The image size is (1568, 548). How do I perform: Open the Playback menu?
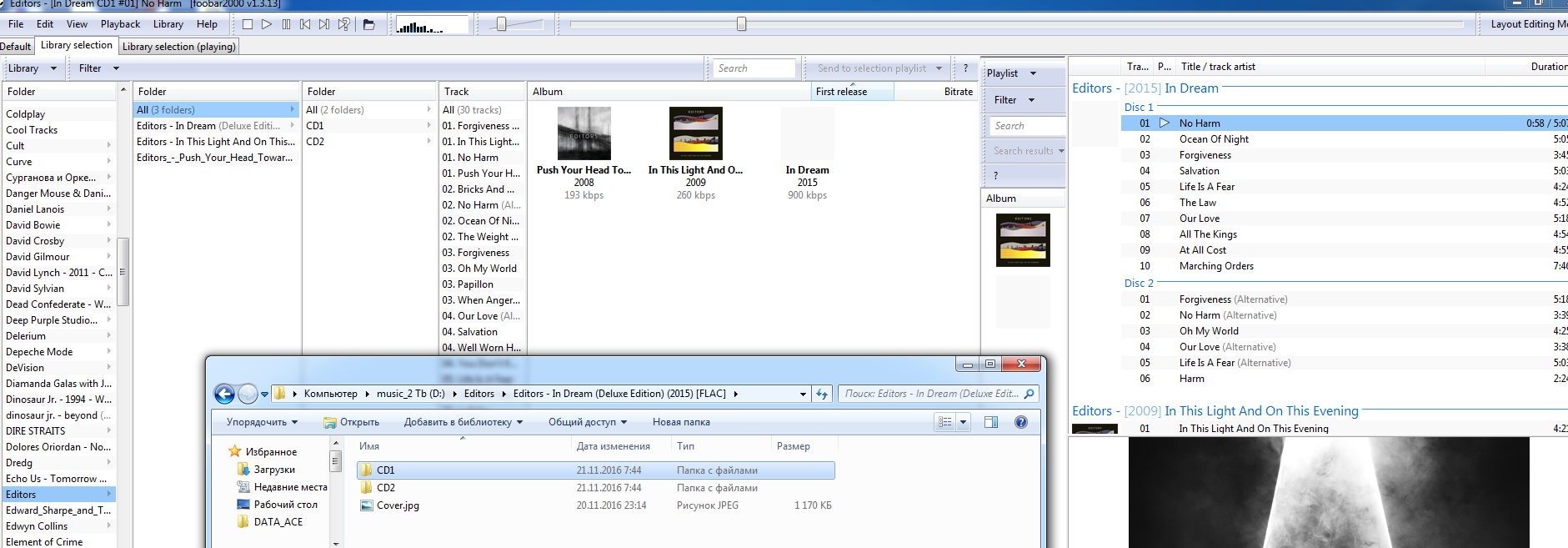pos(120,24)
